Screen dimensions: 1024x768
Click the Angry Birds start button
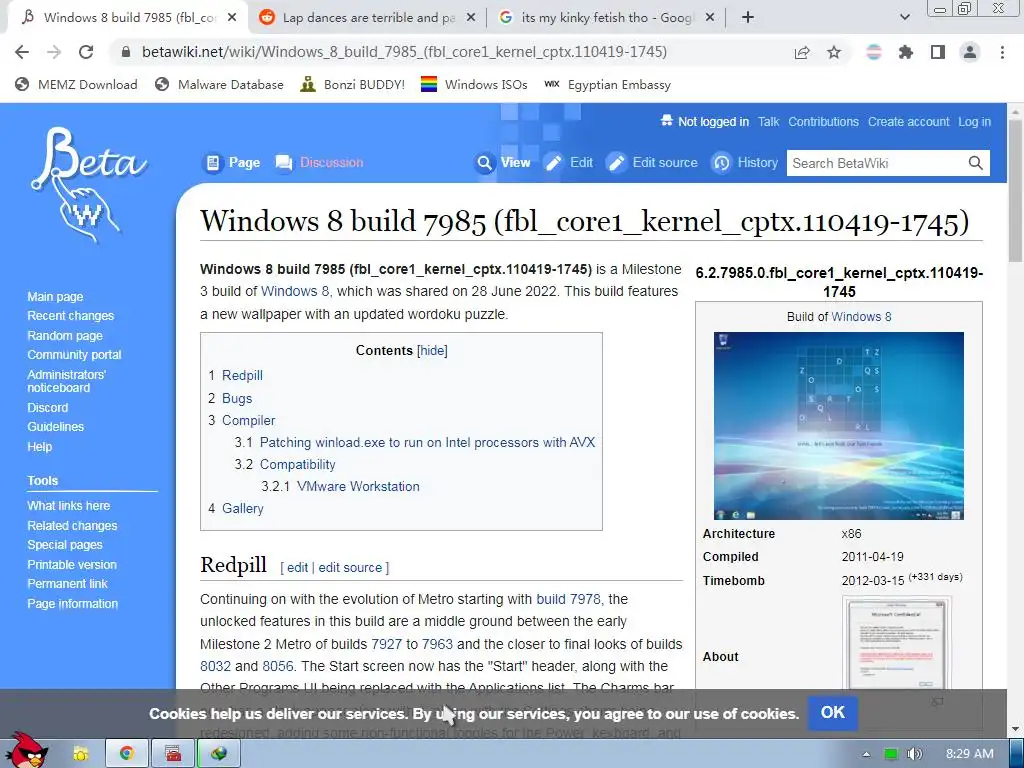25,750
